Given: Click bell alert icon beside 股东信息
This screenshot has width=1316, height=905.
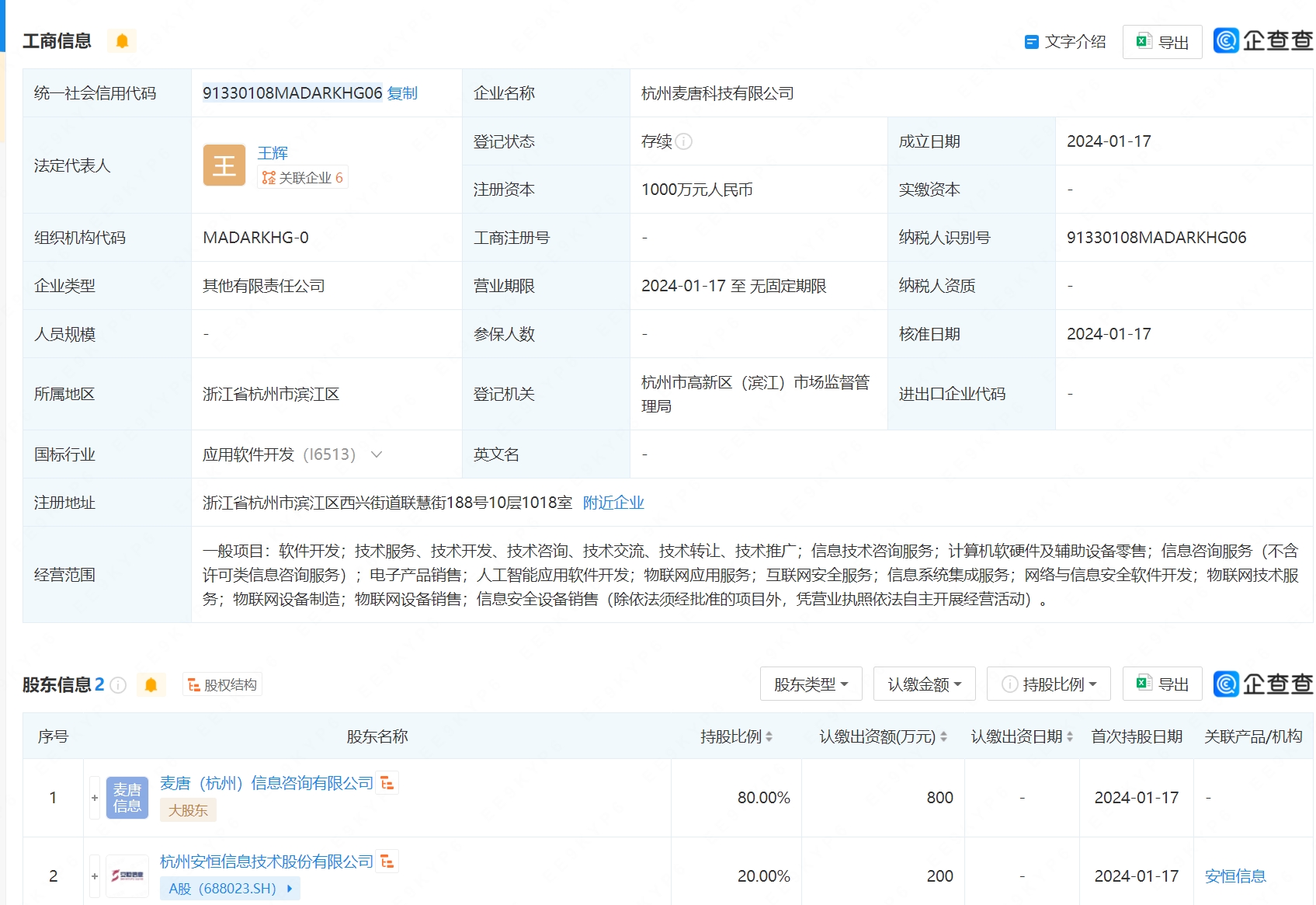Looking at the screenshot, I should point(151,685).
